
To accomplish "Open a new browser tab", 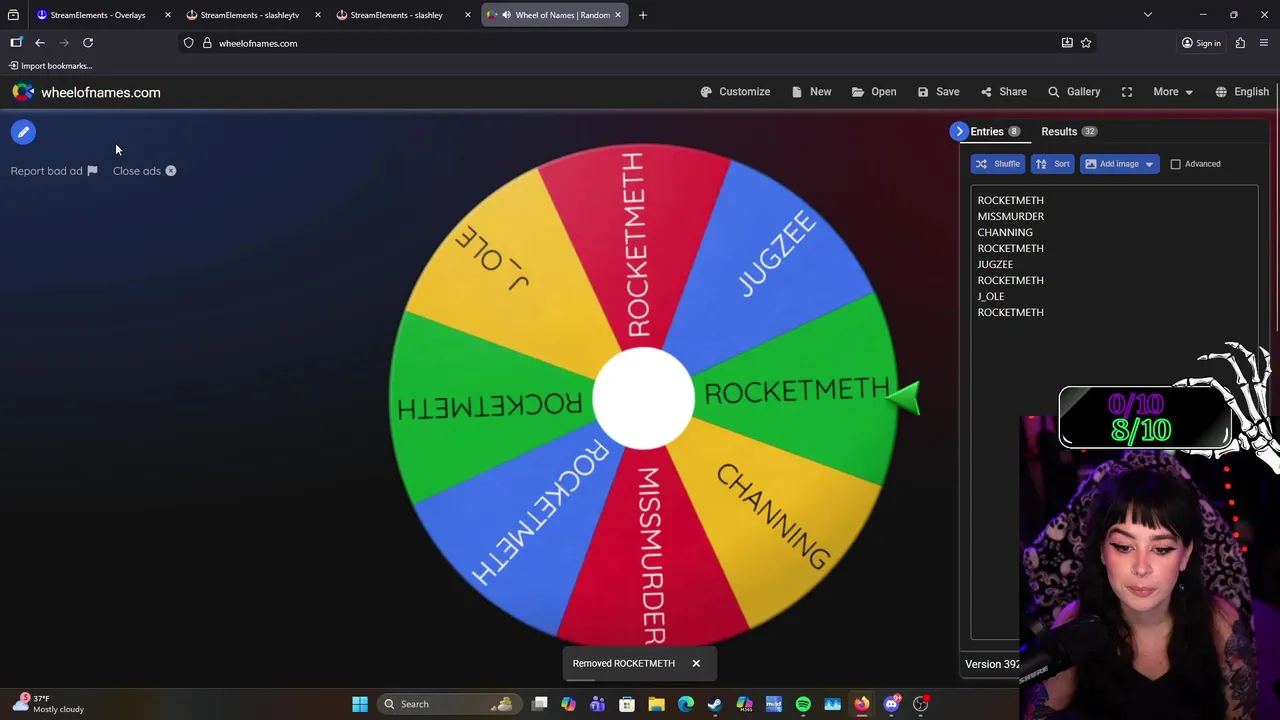I will (x=643, y=15).
